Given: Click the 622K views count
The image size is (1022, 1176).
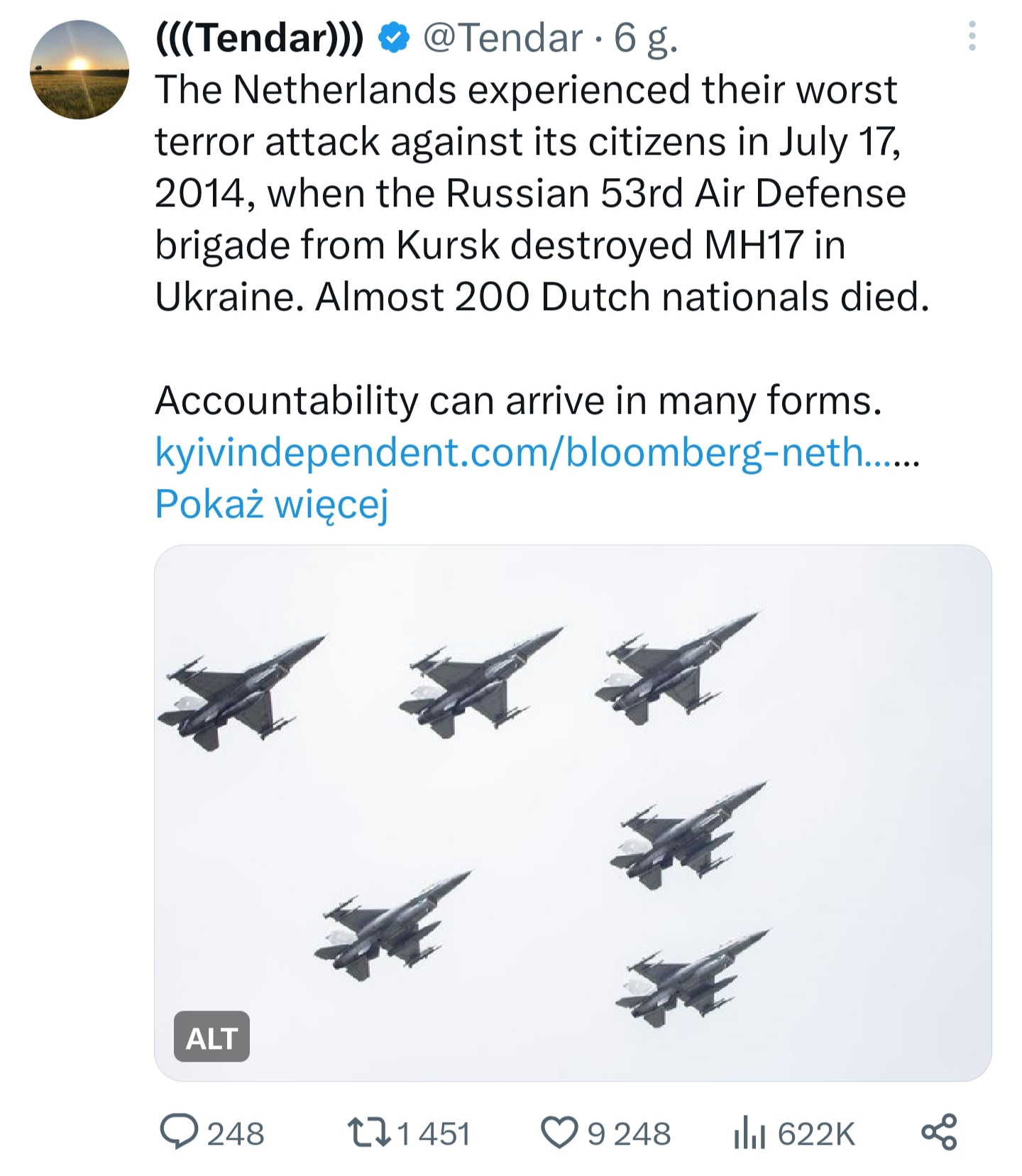Looking at the screenshot, I should coord(816,1133).
